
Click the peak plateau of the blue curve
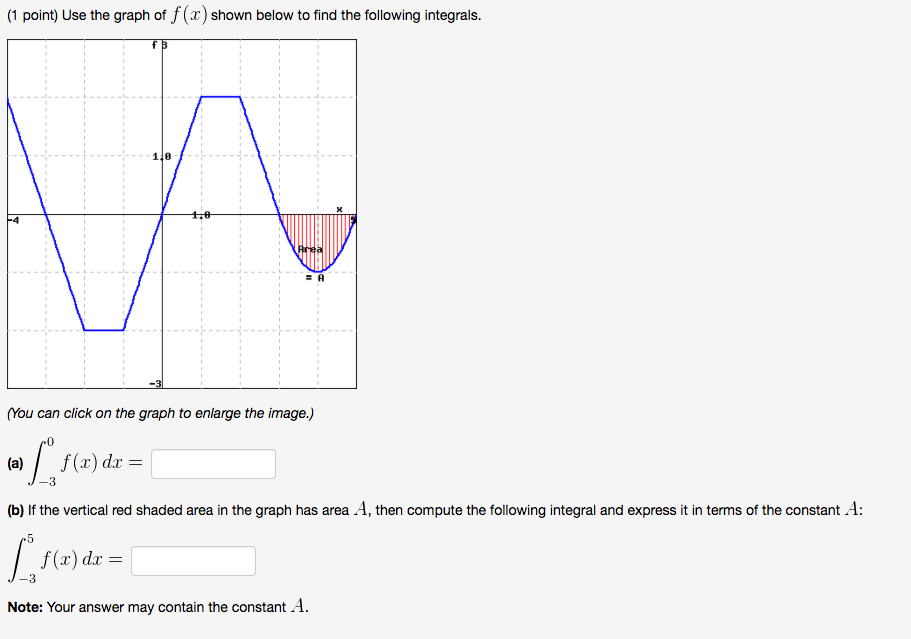pyautogui.click(x=219, y=97)
